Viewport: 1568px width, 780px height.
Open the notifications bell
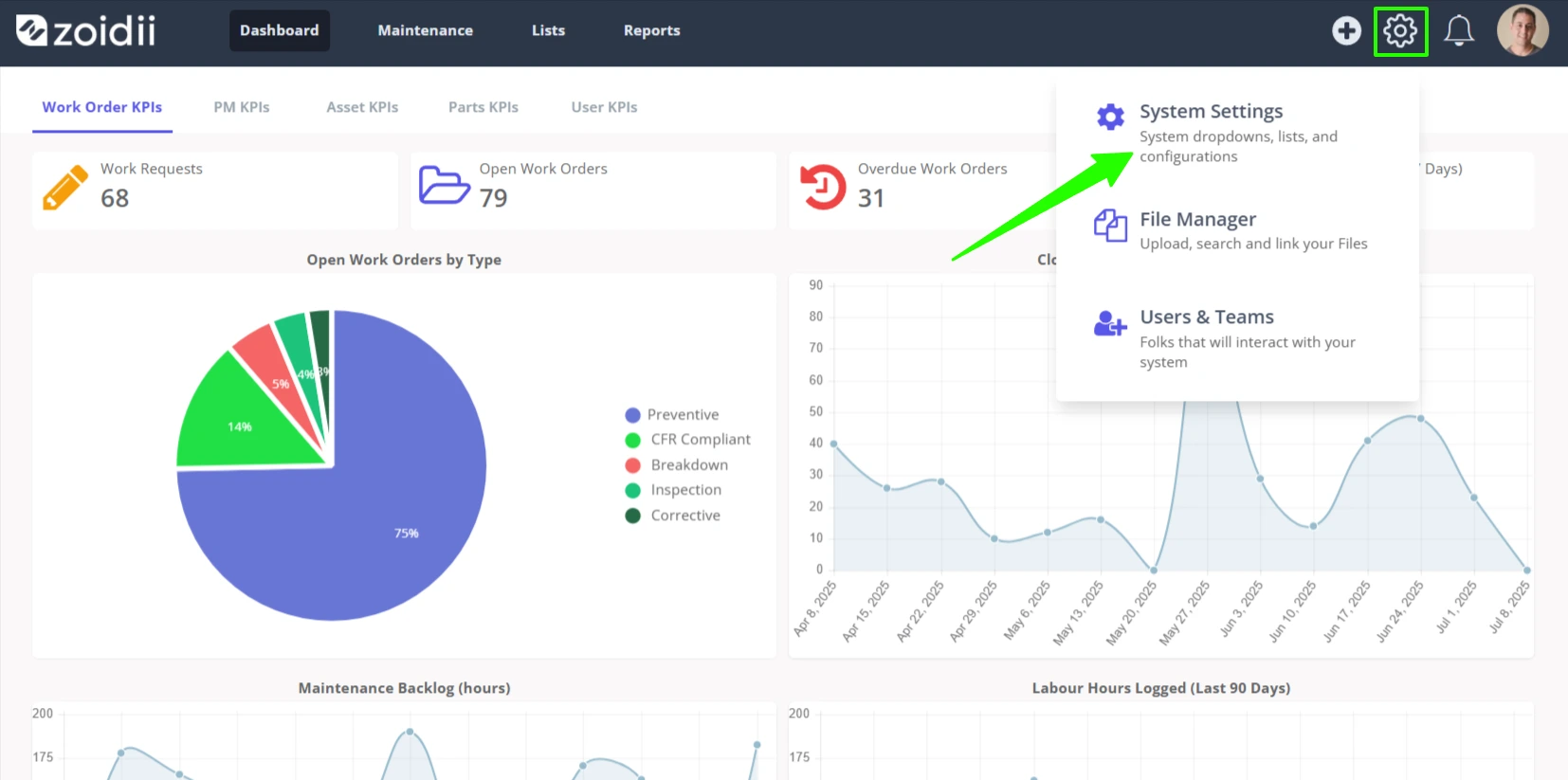coord(1458,30)
